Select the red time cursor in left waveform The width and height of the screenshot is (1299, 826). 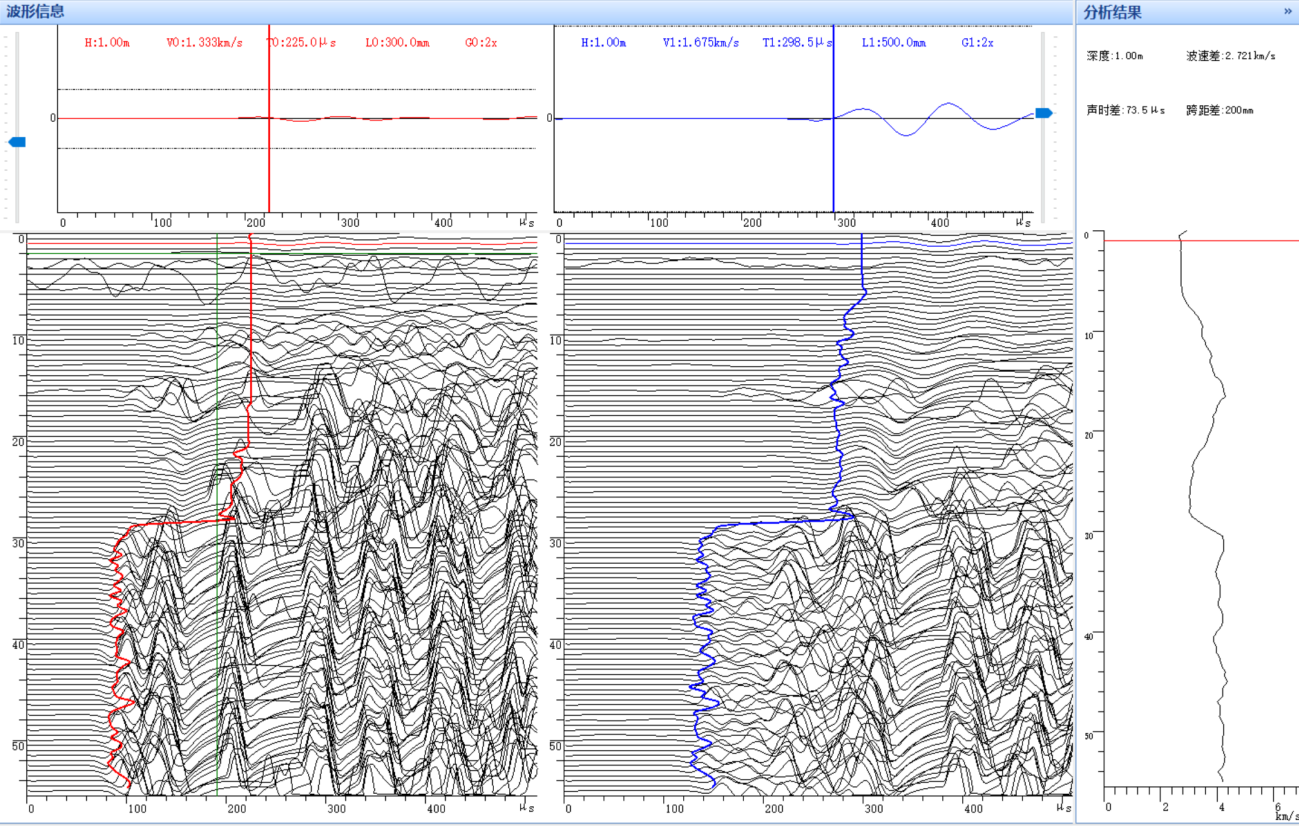269,160
